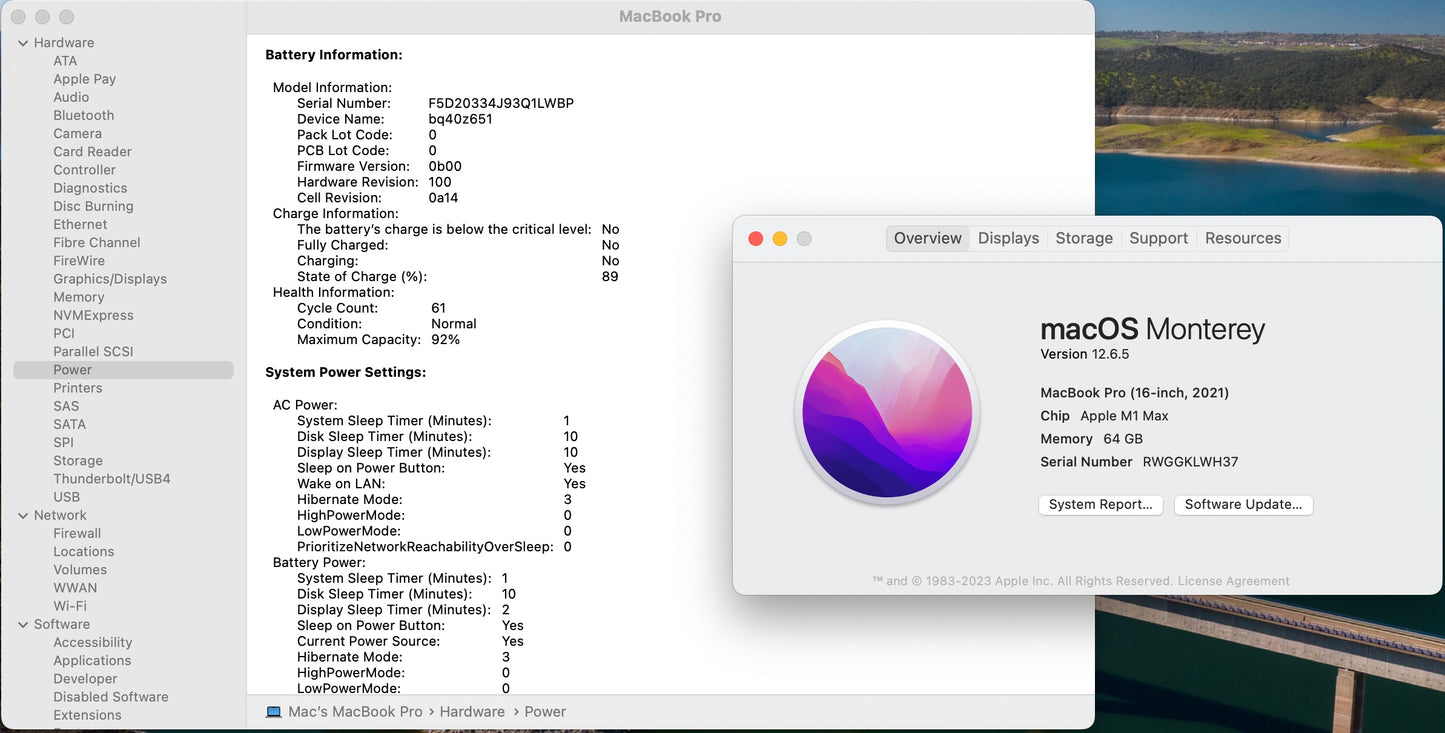Select Controller in sidebar

point(85,170)
